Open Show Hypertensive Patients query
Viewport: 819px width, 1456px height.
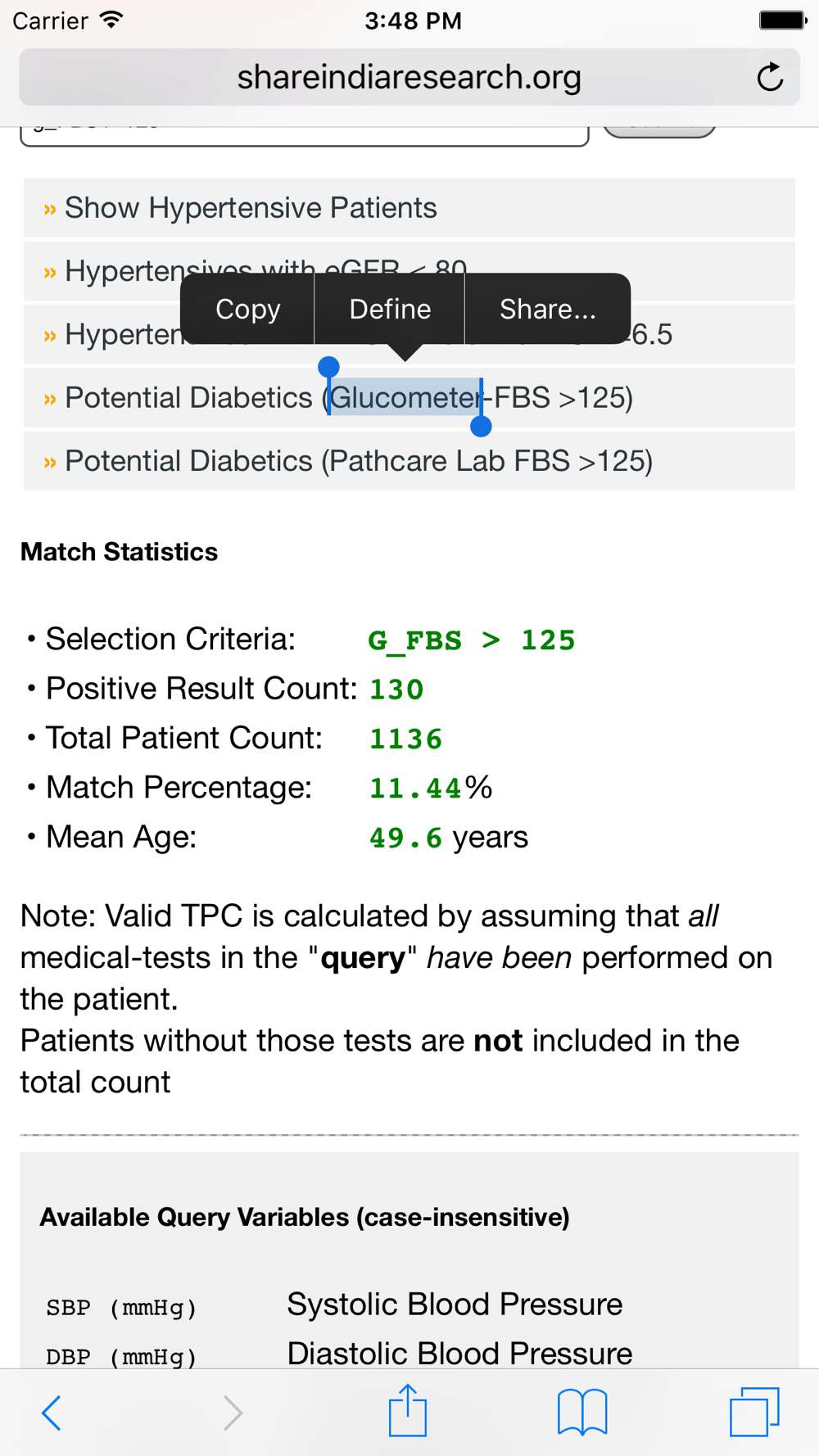click(x=409, y=208)
